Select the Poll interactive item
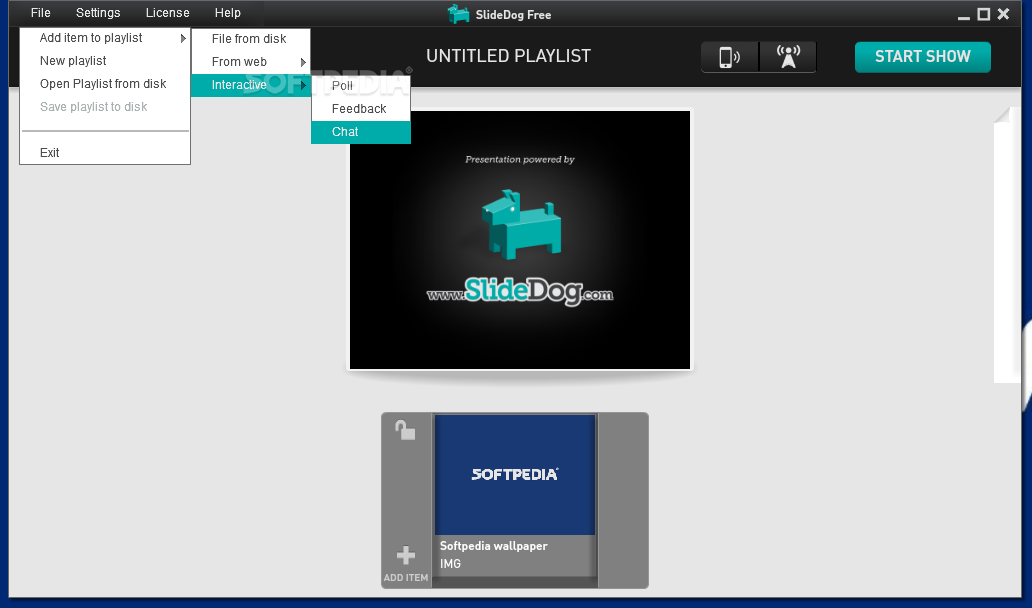This screenshot has height=608, width=1032. pyautogui.click(x=361, y=86)
